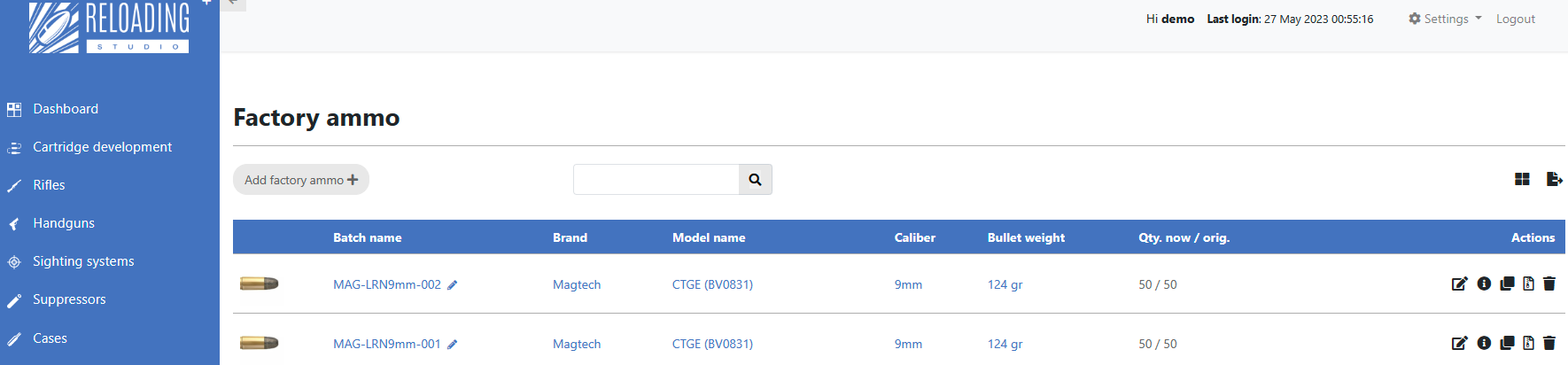Screen dimensions: 1568x365
Task: Rename MAG-LRN9mm-002 with pencil icon
Action: point(453,285)
